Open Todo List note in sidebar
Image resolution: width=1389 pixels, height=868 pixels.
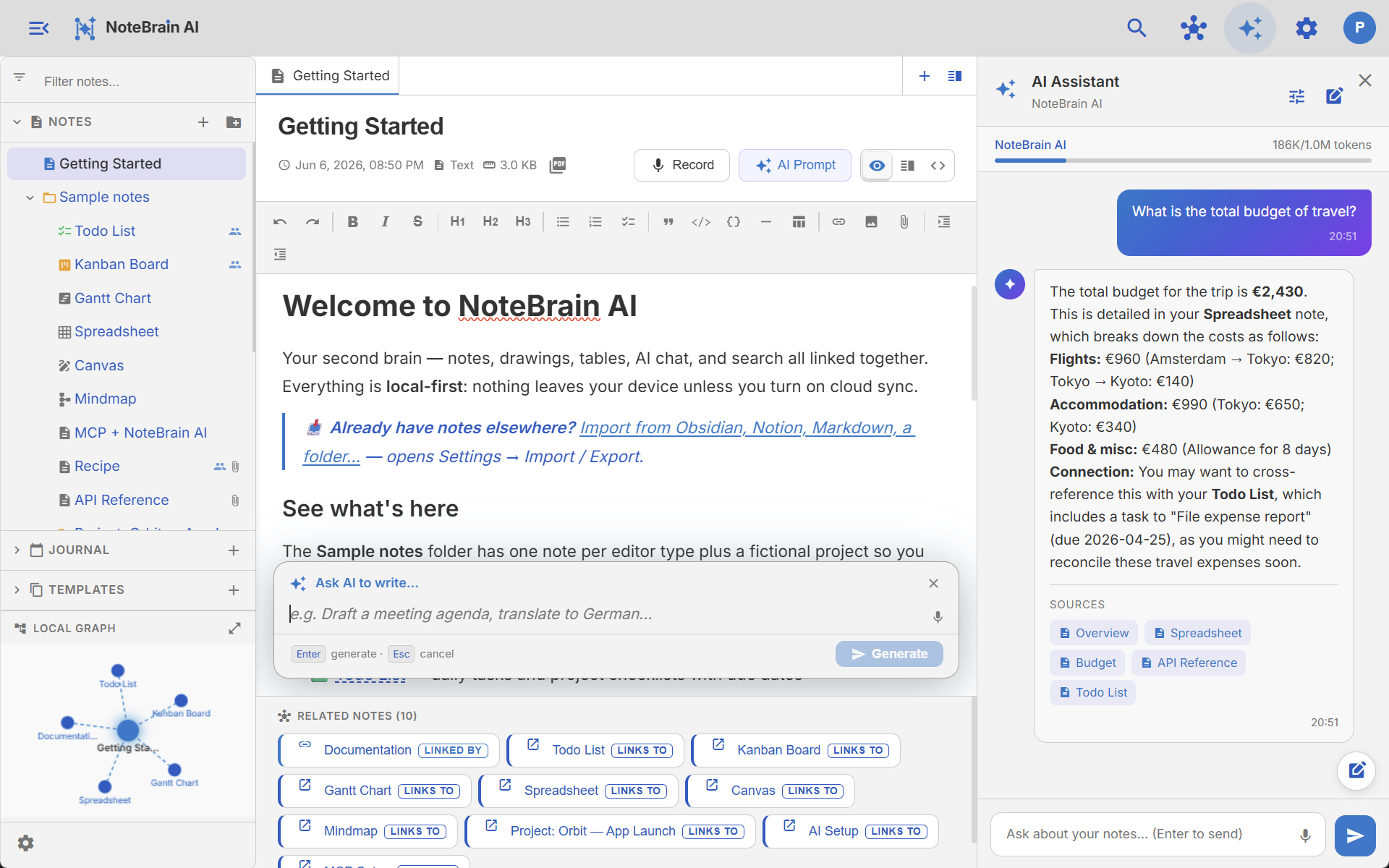105,231
